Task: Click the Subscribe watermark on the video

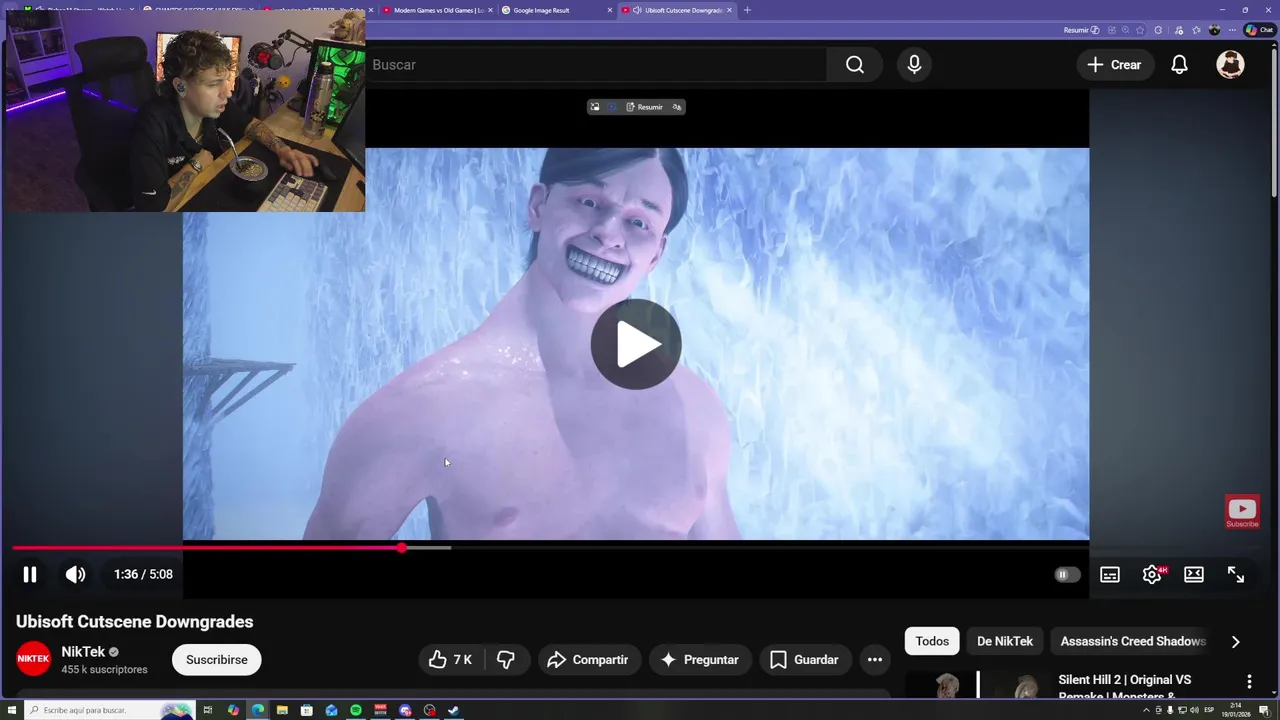Action: click(1242, 512)
